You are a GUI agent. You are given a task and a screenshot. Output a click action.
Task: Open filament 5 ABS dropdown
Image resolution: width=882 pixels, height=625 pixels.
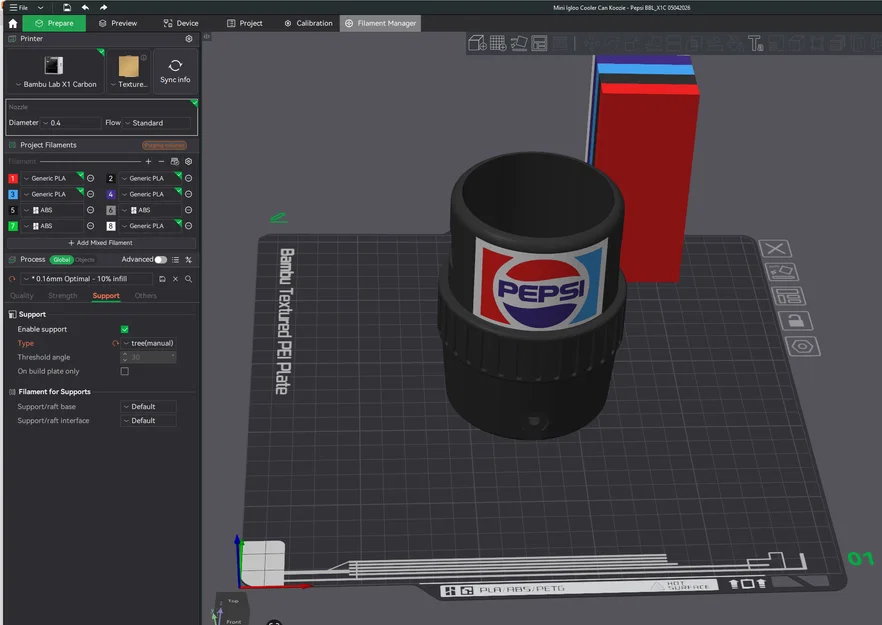pos(52,210)
